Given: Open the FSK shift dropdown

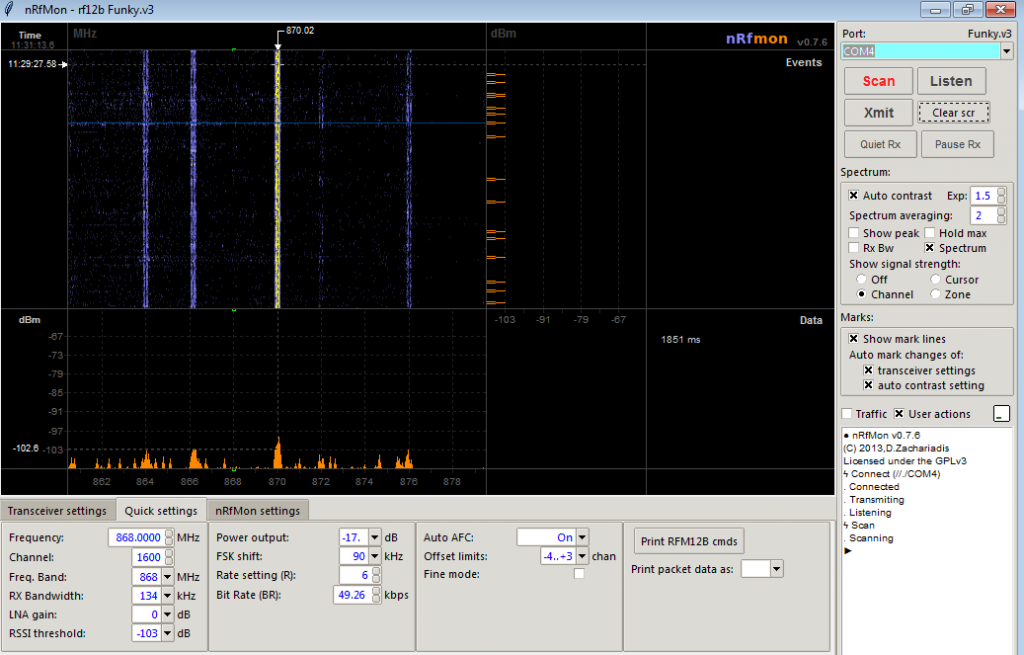Looking at the screenshot, I should point(375,556).
